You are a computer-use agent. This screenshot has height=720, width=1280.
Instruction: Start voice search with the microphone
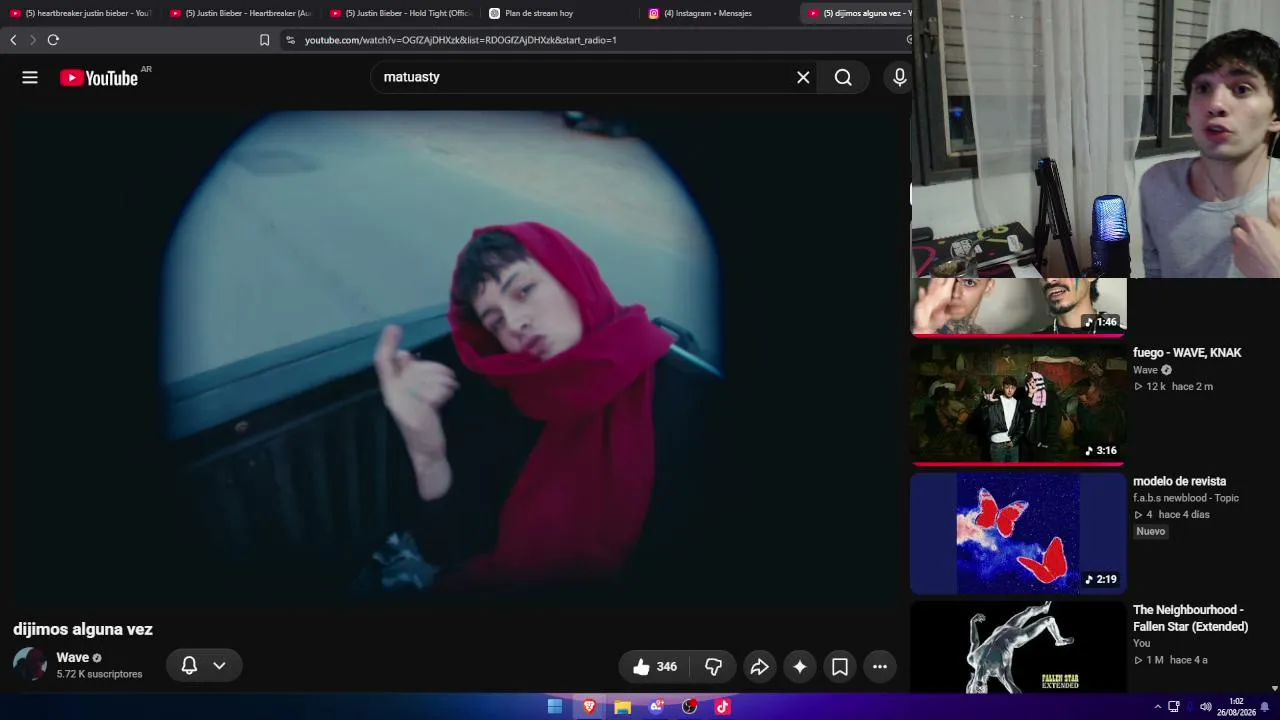pyautogui.click(x=900, y=77)
